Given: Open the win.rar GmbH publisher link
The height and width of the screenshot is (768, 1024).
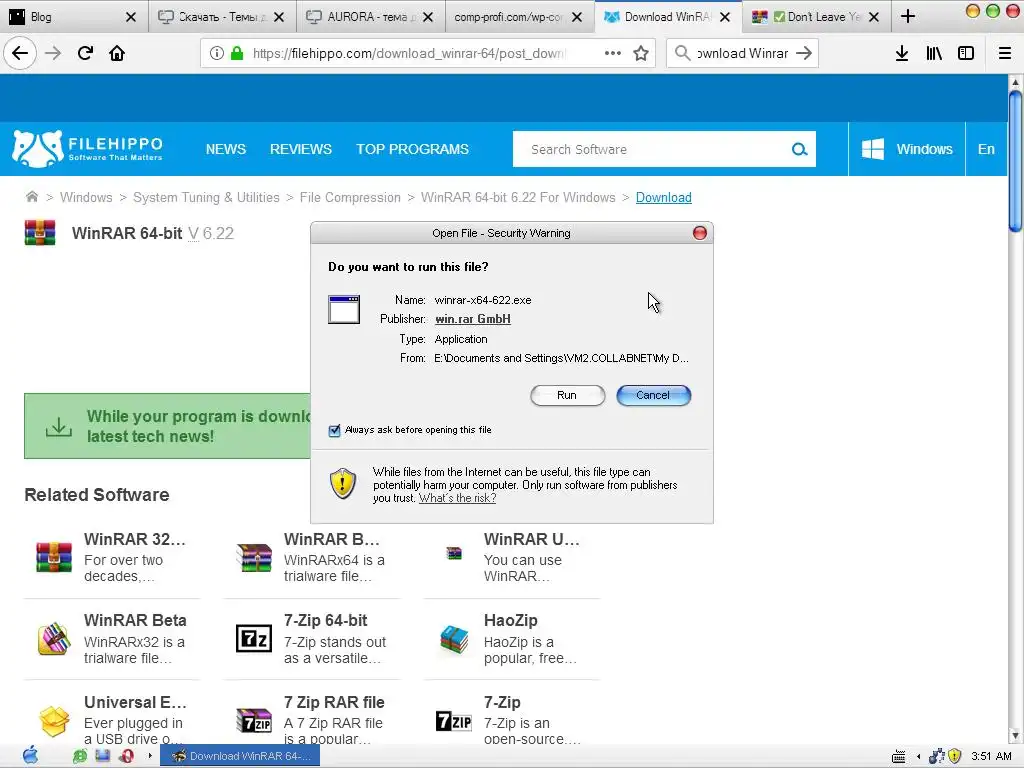Looking at the screenshot, I should 473,319.
